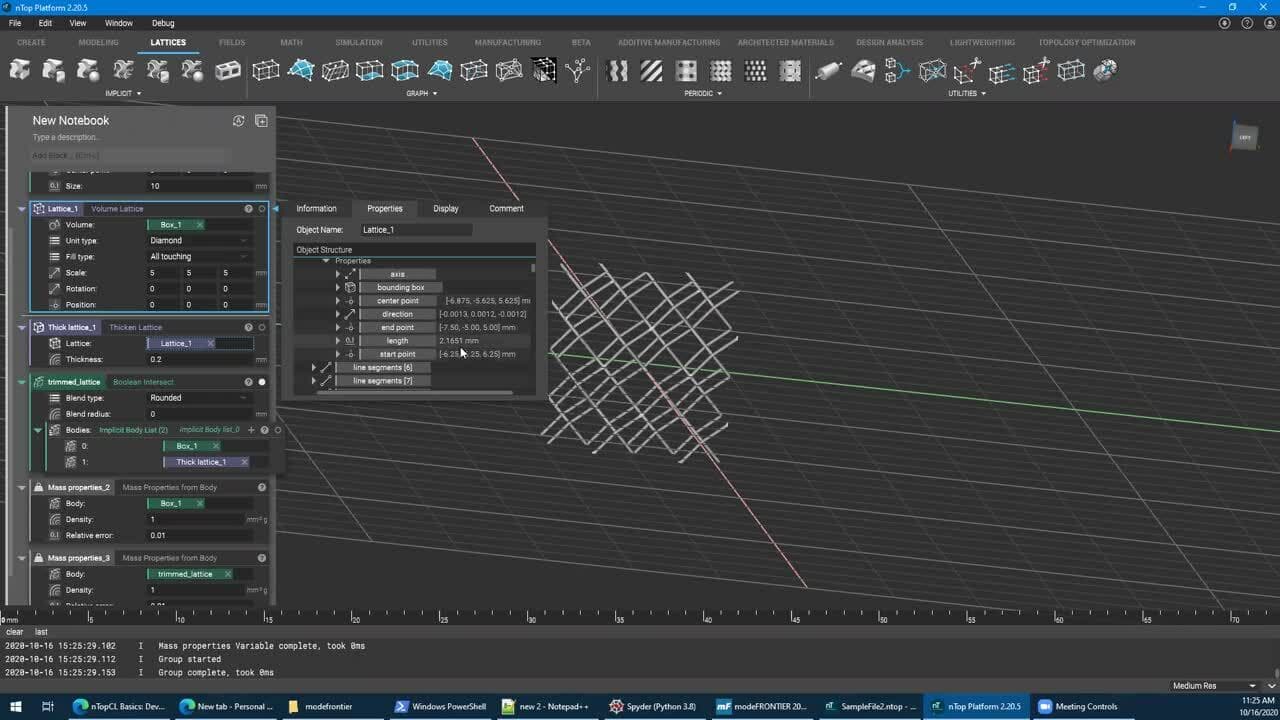The width and height of the screenshot is (1280, 720).
Task: Collapse the Lattice_1 block
Action: click(22, 209)
